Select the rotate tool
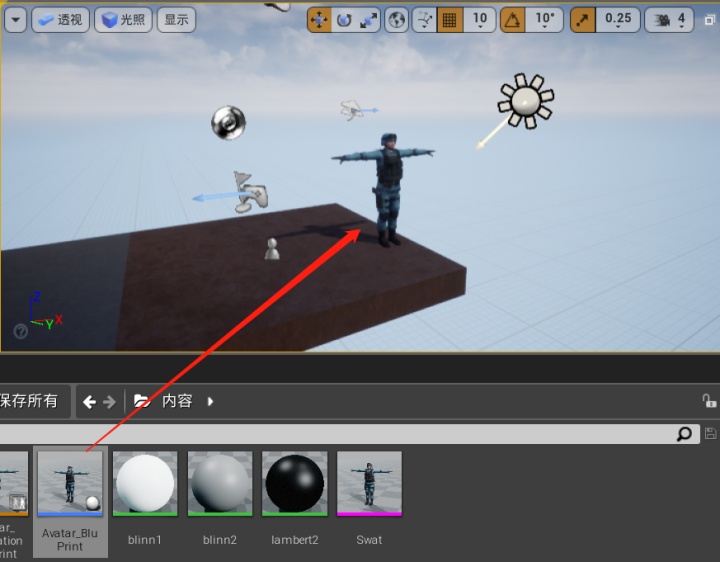This screenshot has height=562, width=720. point(344,20)
